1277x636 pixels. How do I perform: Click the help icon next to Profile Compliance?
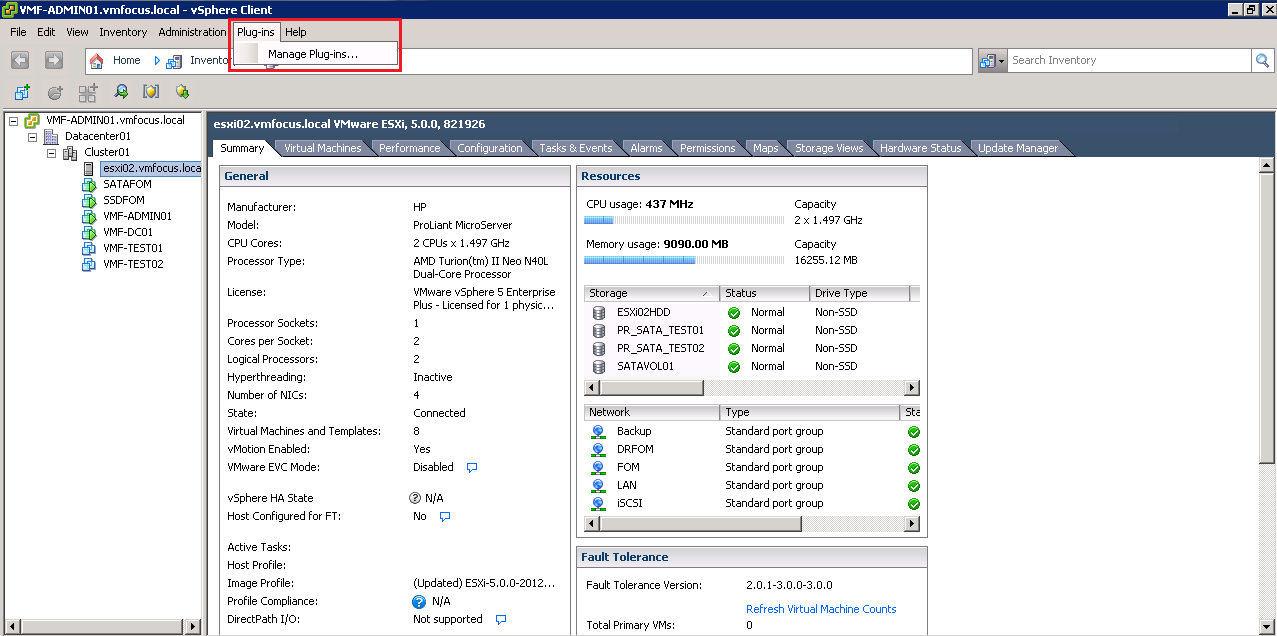coord(419,601)
